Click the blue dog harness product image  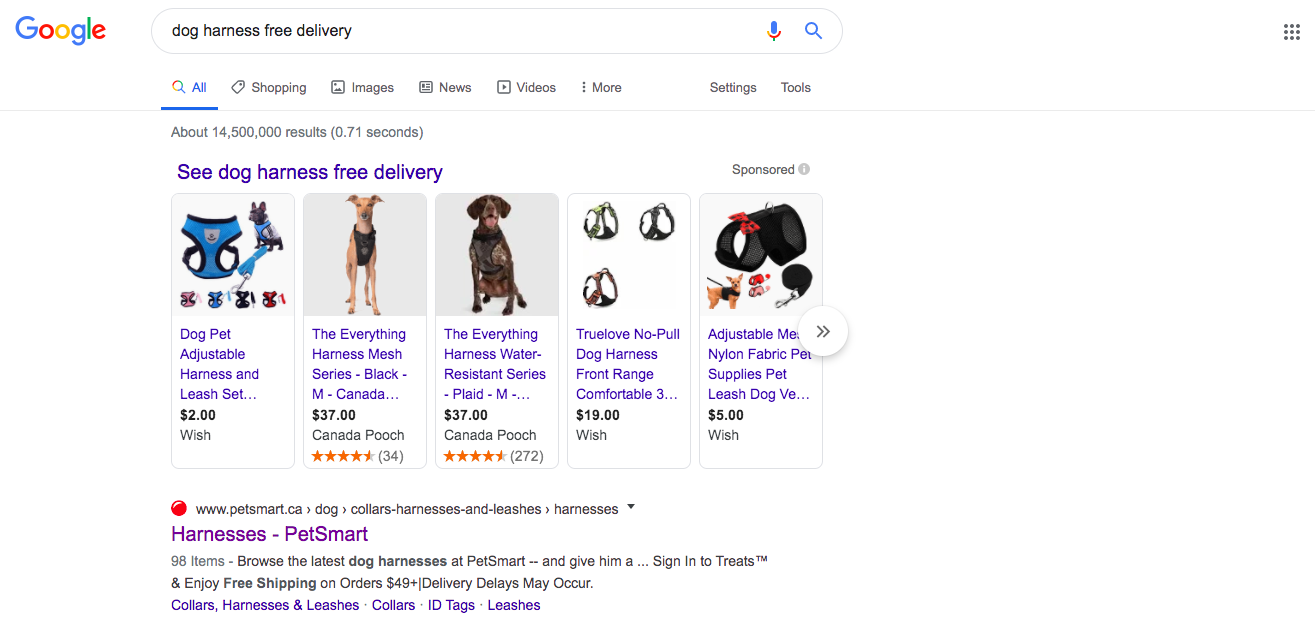click(233, 255)
